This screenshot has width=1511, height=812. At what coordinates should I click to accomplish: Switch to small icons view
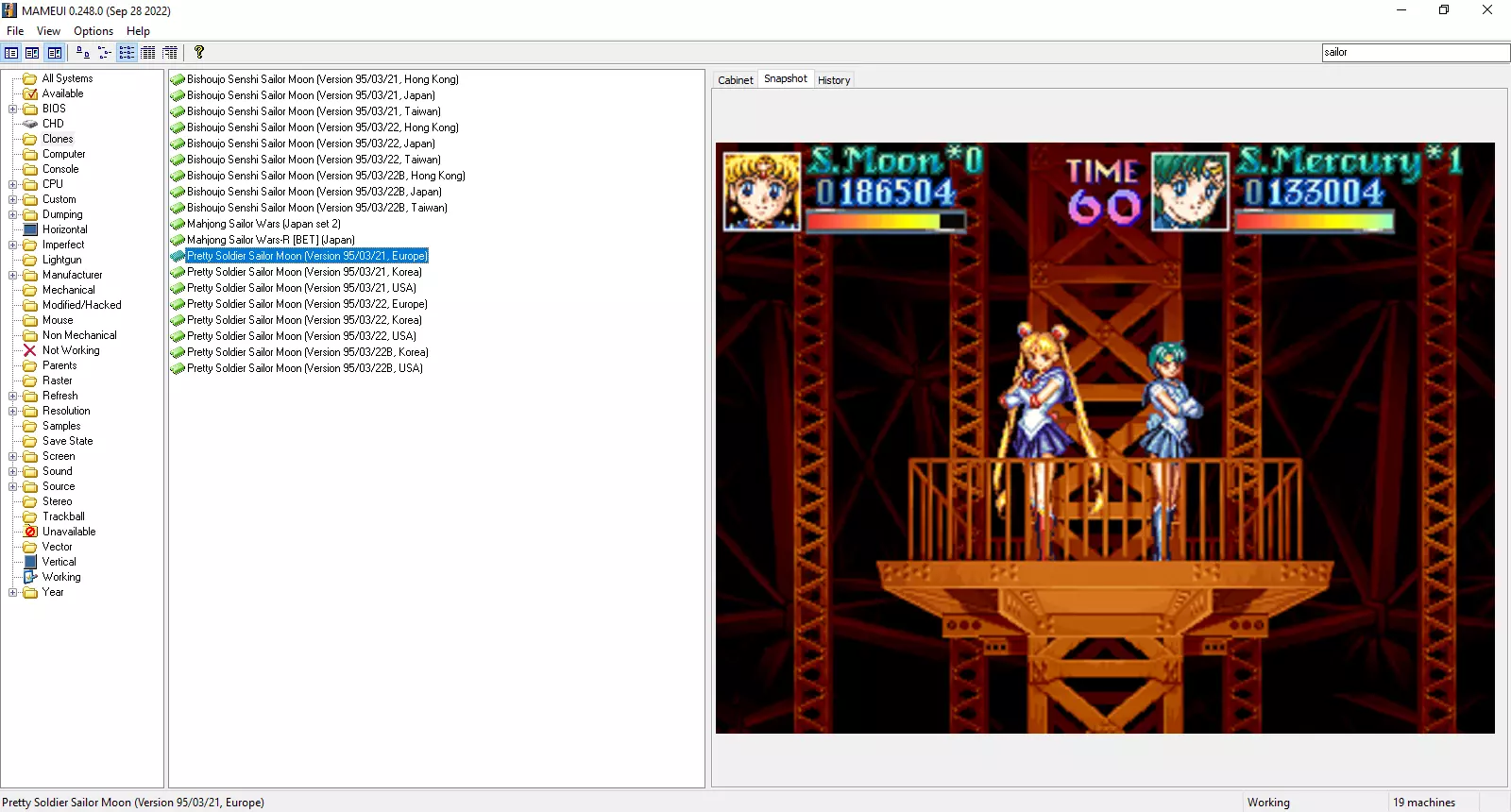(x=104, y=53)
